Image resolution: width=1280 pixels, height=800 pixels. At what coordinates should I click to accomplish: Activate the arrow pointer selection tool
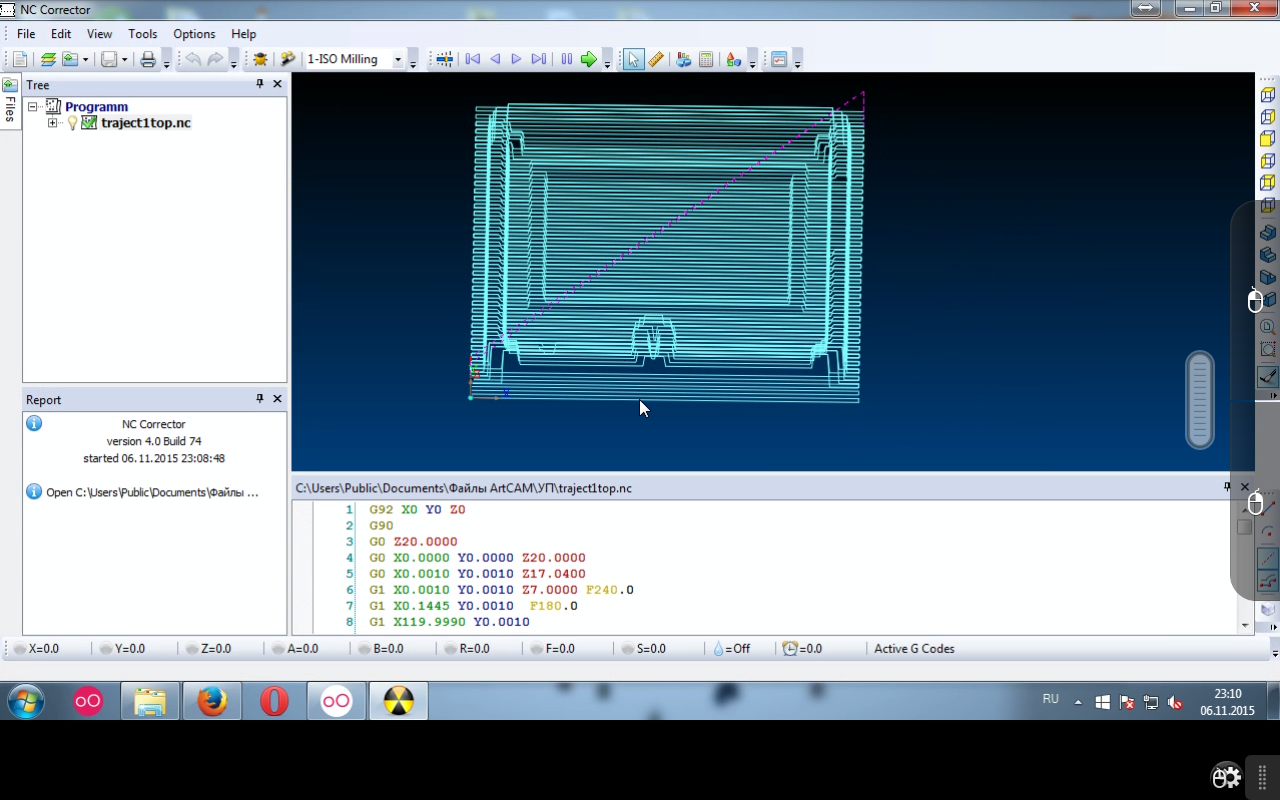(x=633, y=60)
